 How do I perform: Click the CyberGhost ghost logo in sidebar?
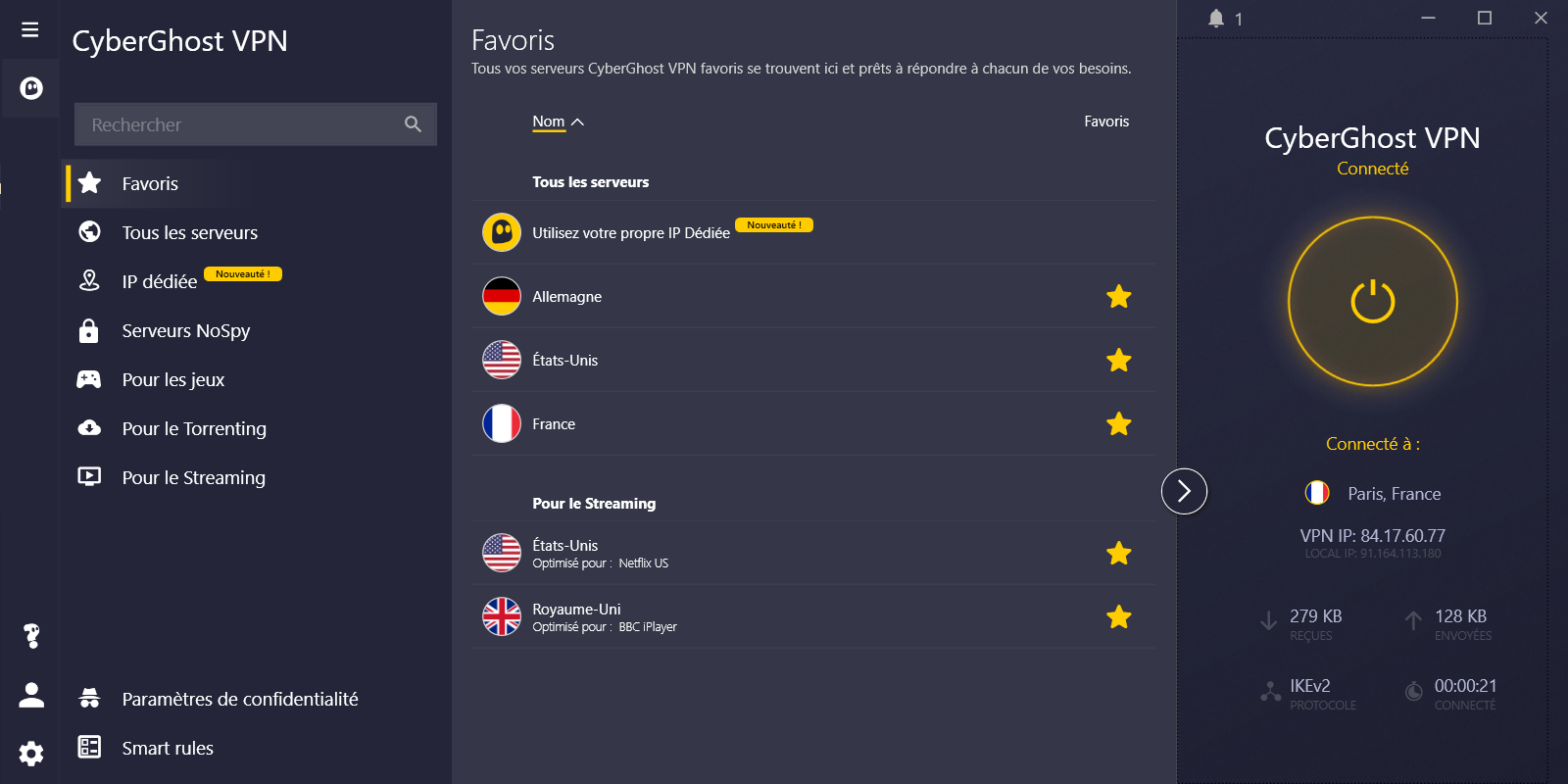(31, 89)
